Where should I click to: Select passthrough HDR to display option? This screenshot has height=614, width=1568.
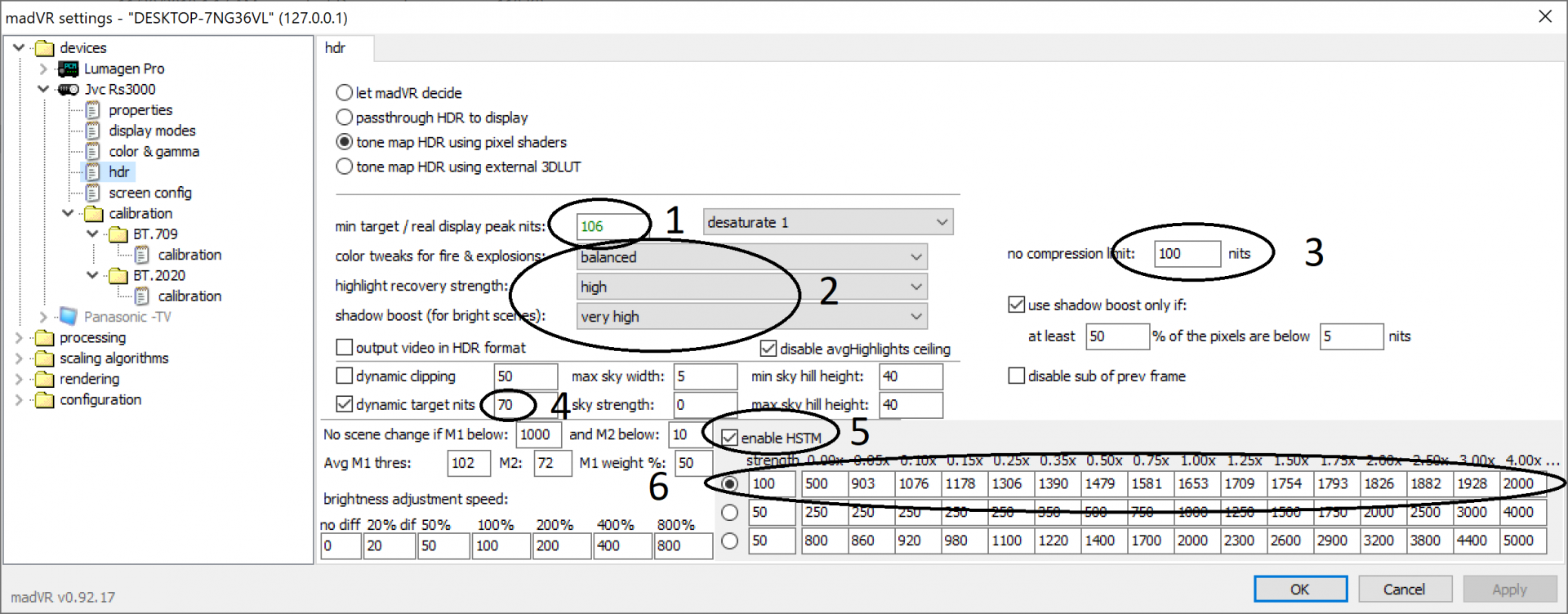pos(345,118)
